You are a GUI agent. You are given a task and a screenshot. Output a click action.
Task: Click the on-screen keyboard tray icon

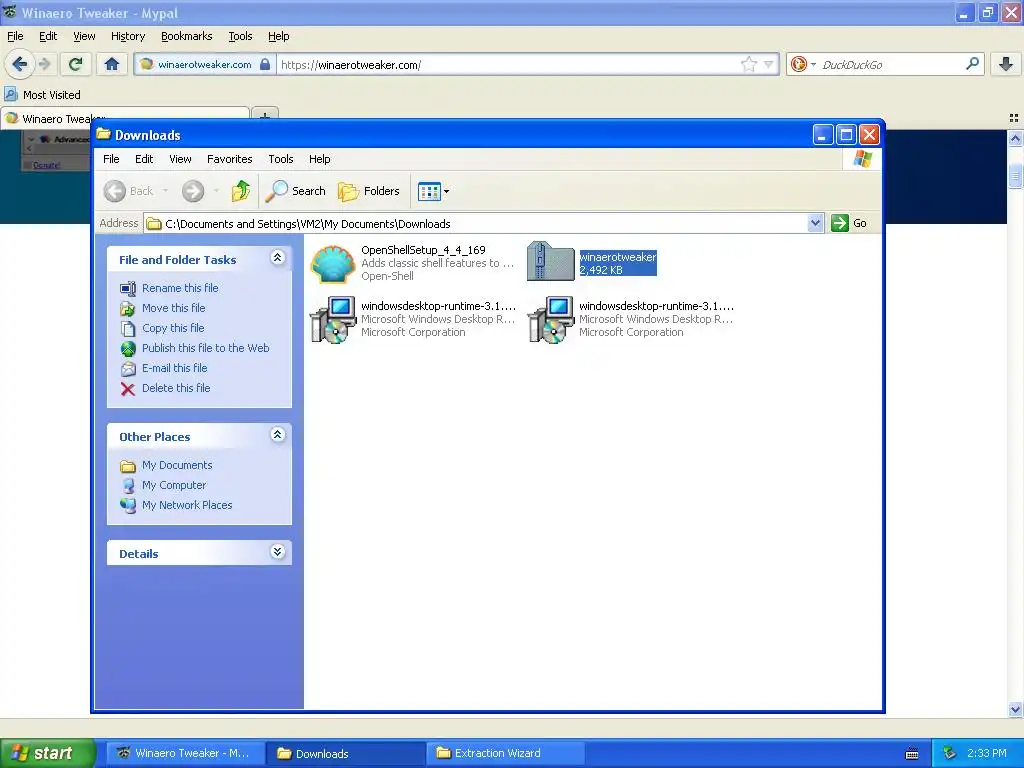click(912, 754)
